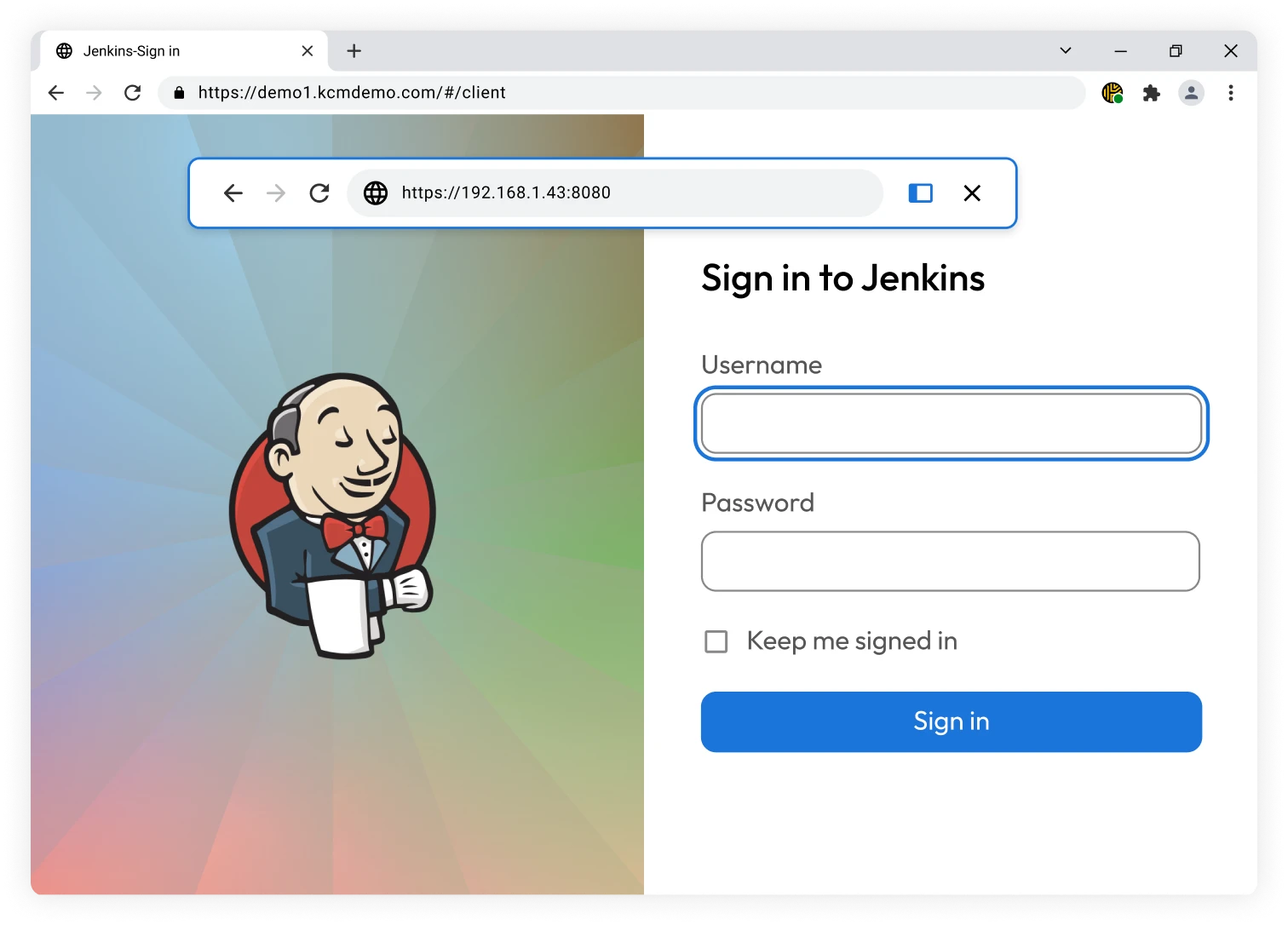Click the blue Sign in button

point(952,721)
